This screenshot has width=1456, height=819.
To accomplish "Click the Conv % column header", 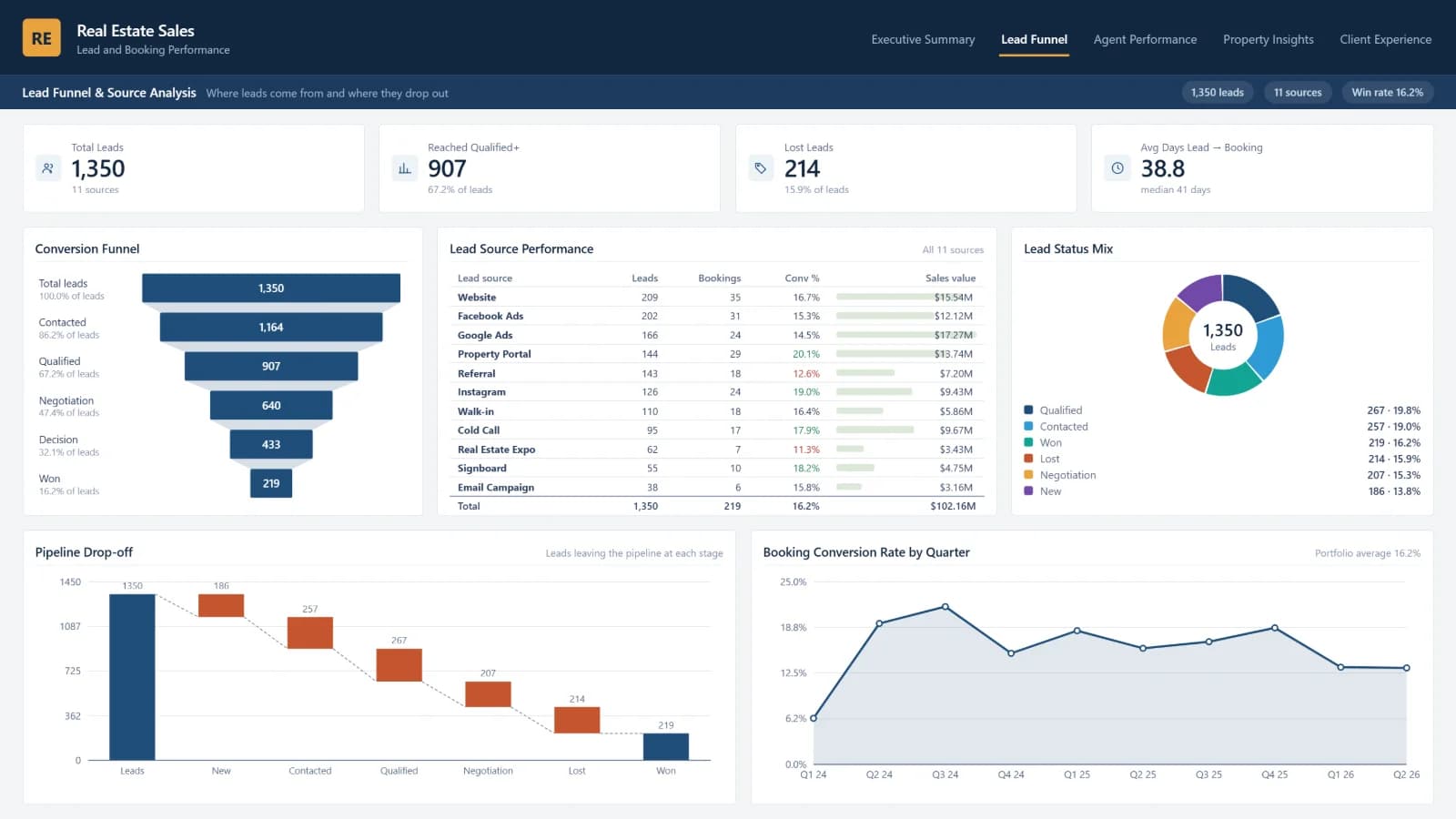I will pos(802,278).
